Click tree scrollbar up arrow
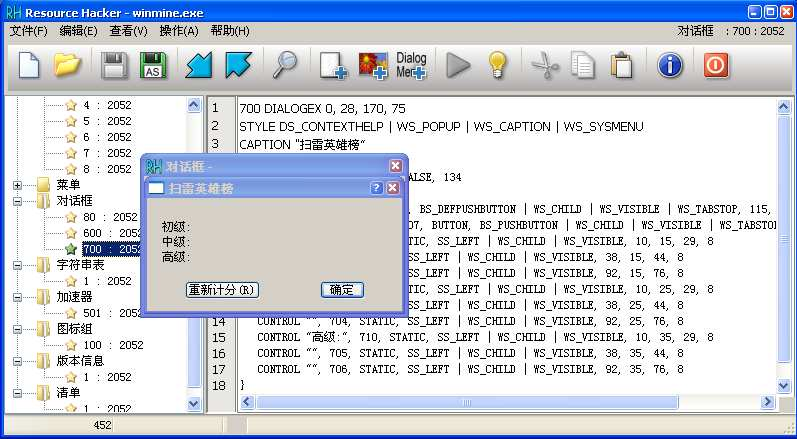This screenshot has height=439, width=797. tap(194, 105)
